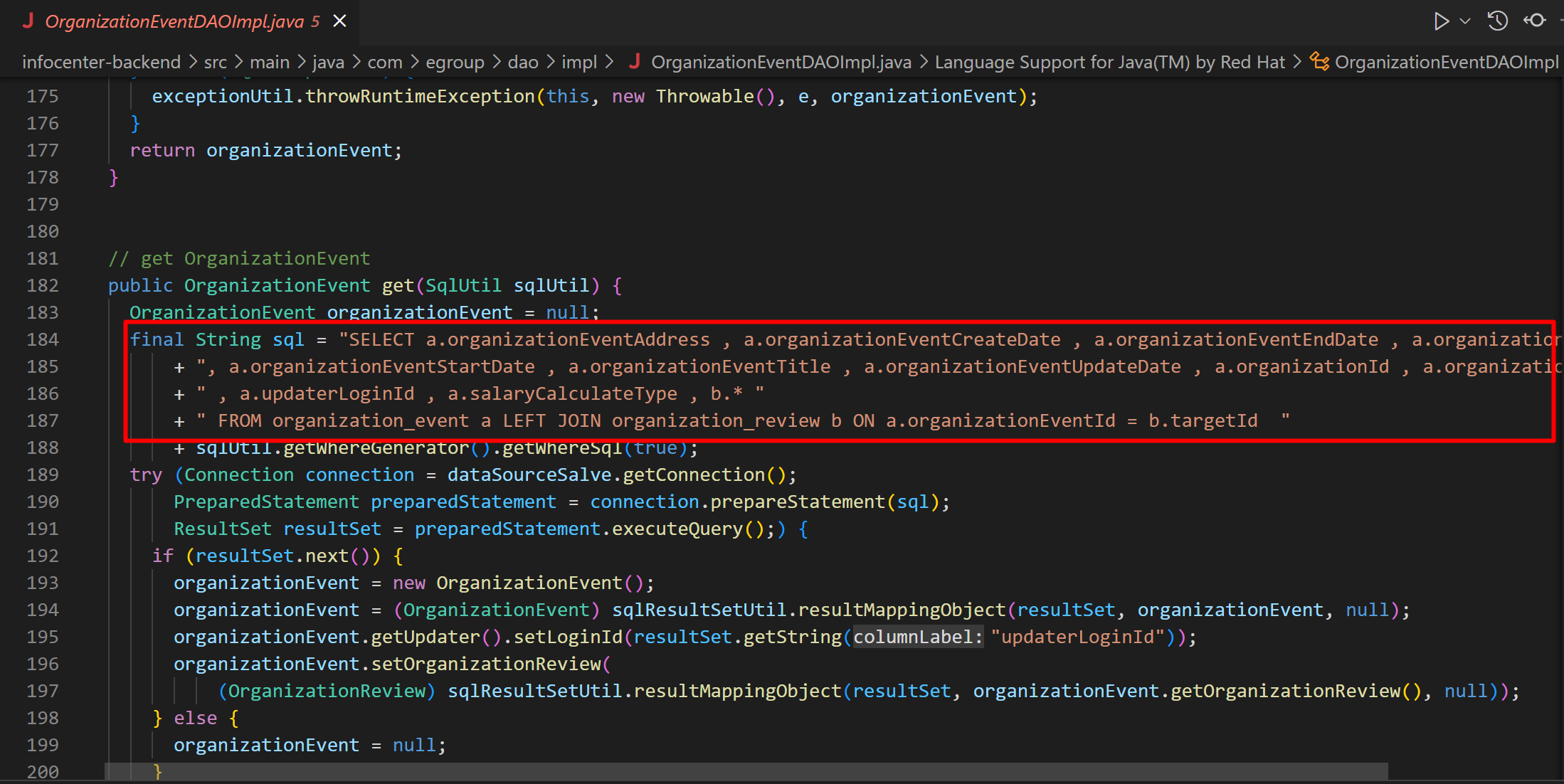Click line number 184 in the gutter

pos(43,339)
